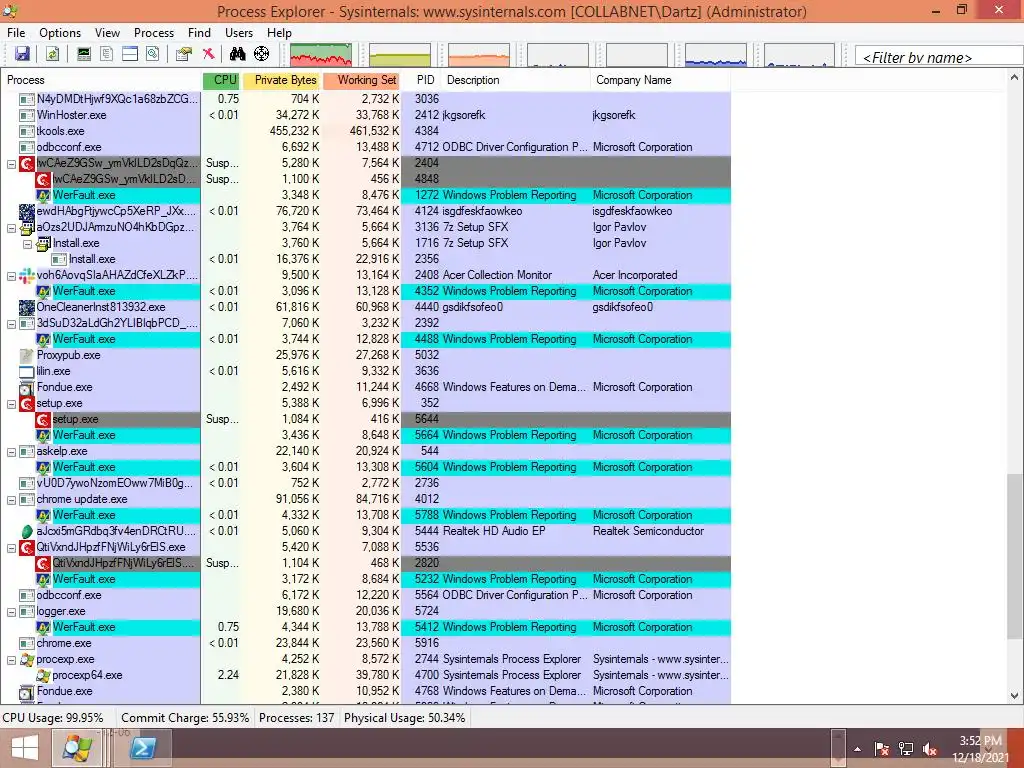Collapse the aOzs2UDJAmzuNO4hKbDGpz tree node
The width and height of the screenshot is (1024, 768).
point(11,228)
